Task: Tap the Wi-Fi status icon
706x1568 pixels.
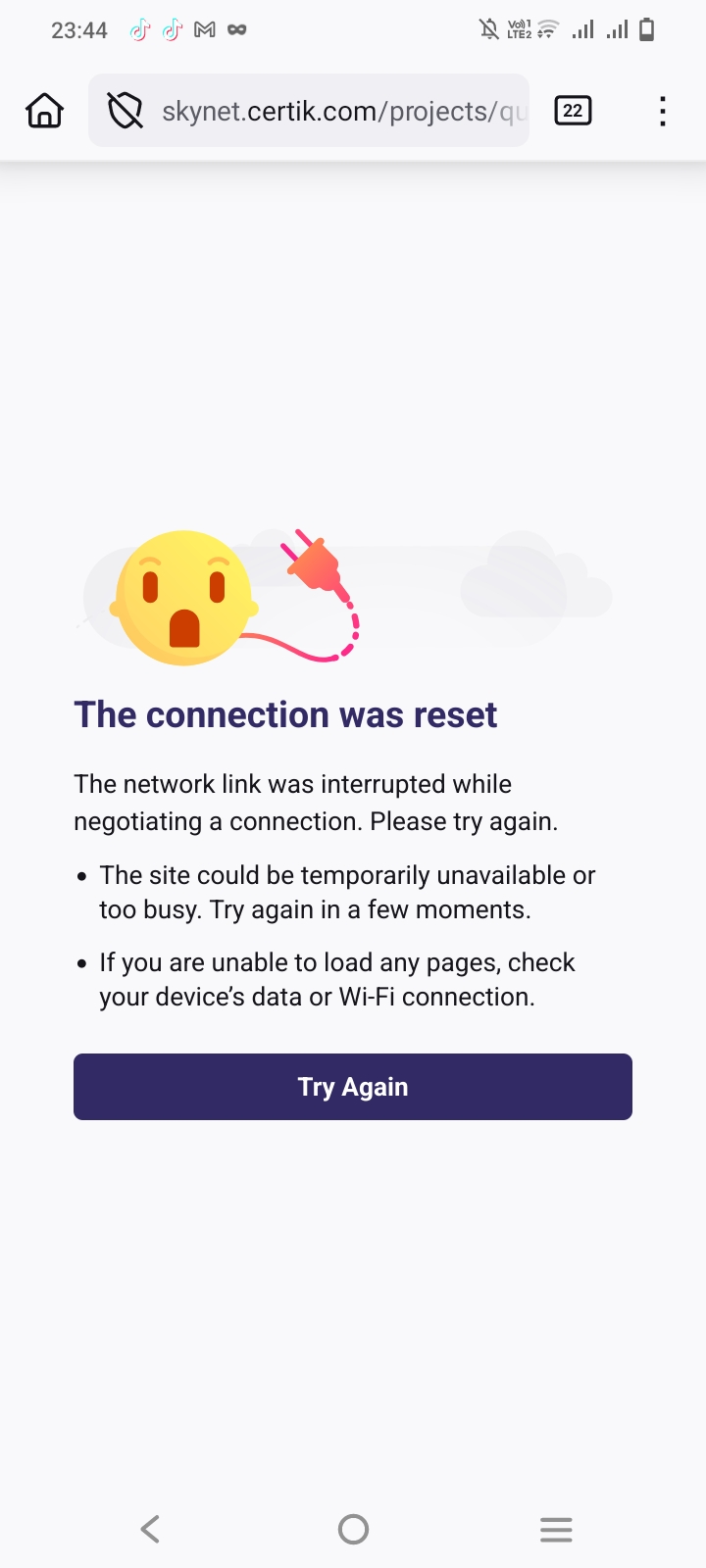Action: pos(548,30)
